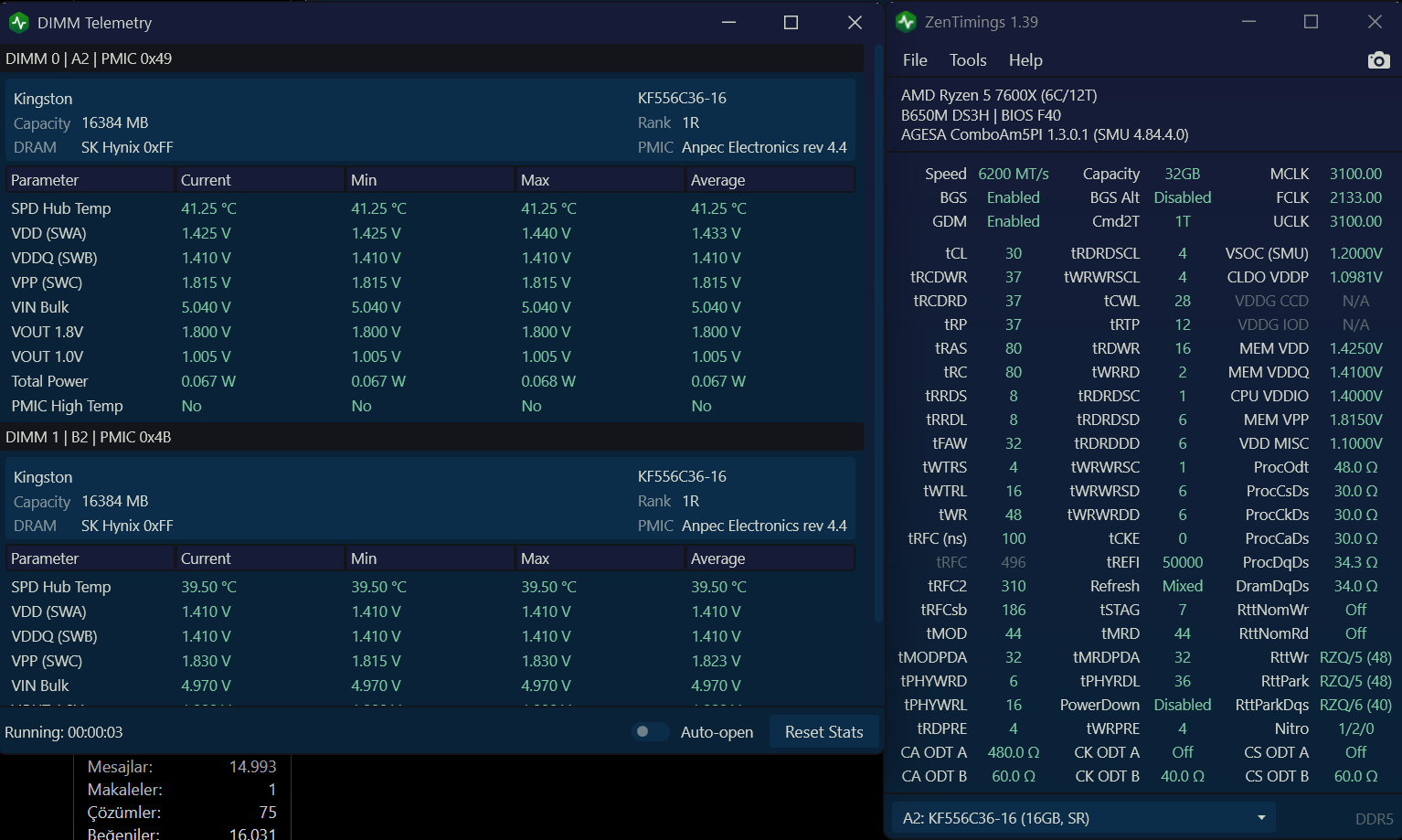This screenshot has width=1402, height=840.
Task: Click the Parameter column header in DIMM 1 table
Action: tap(90, 558)
